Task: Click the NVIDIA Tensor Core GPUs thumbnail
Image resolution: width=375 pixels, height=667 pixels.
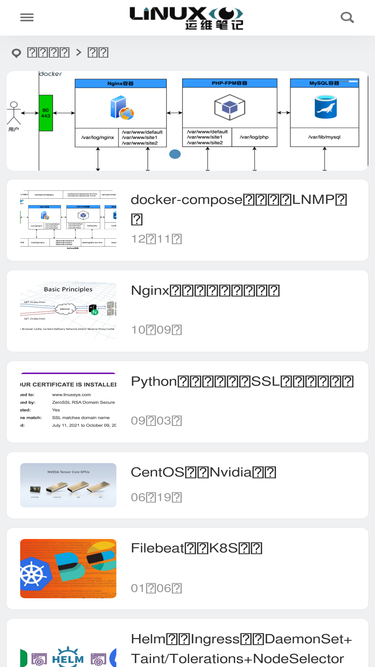Action: coord(68,485)
